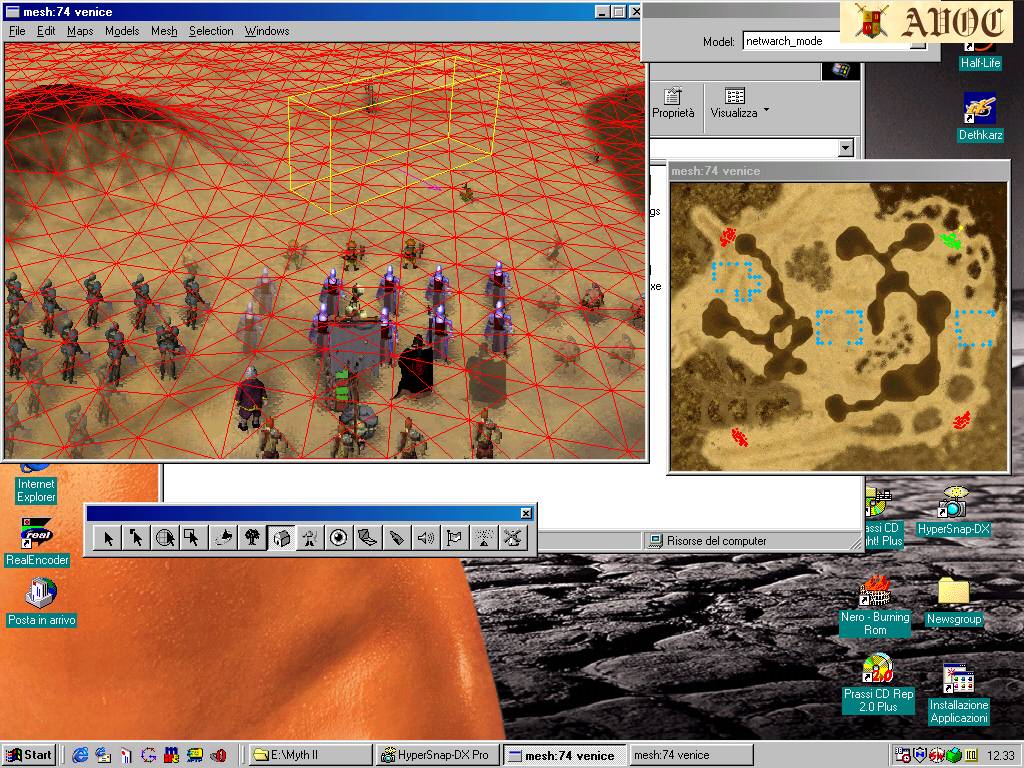Image resolution: width=1024 pixels, height=768 pixels.
Task: Choose the particle spray fountain tool
Action: (483, 537)
